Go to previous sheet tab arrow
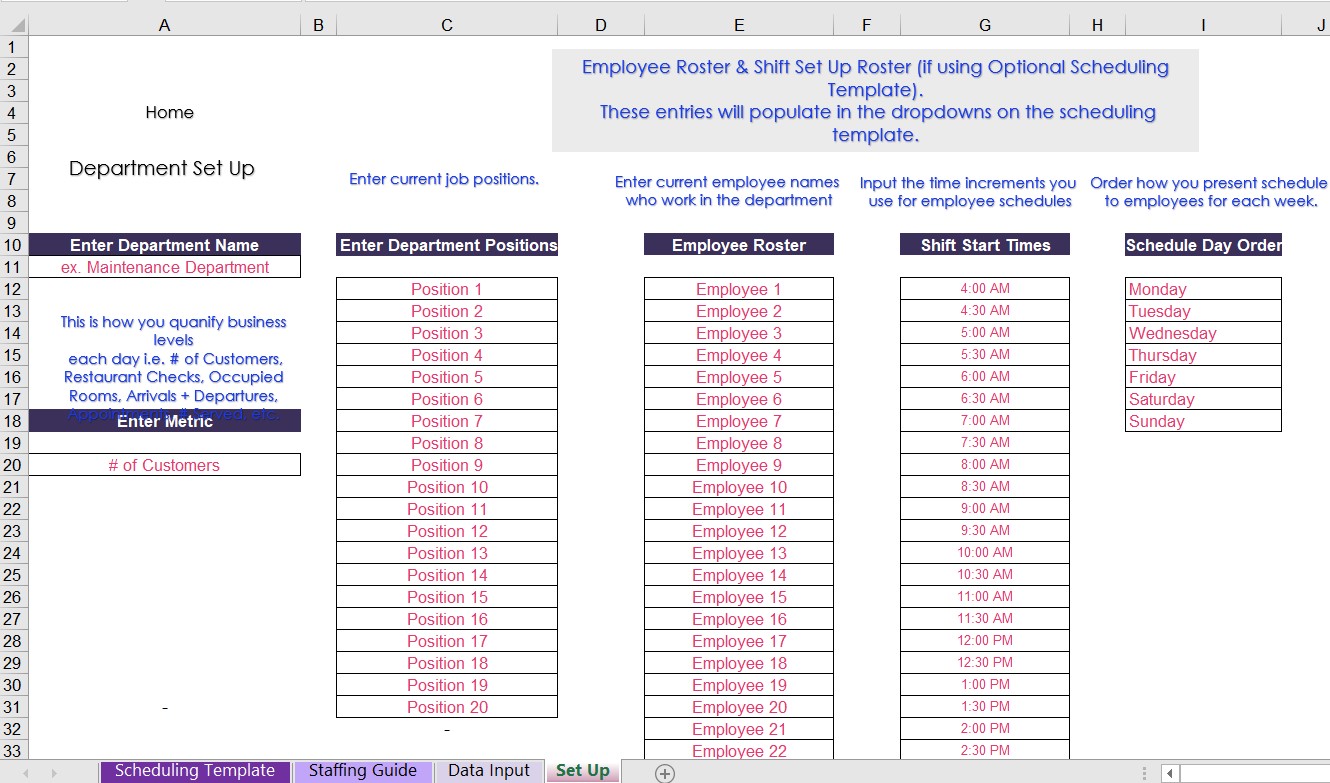Image resolution: width=1330 pixels, height=783 pixels. [25, 773]
